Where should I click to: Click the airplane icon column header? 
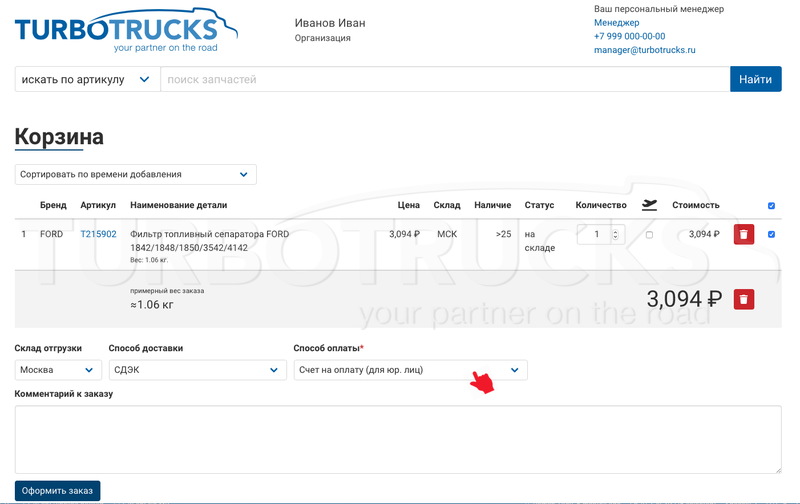coord(649,205)
